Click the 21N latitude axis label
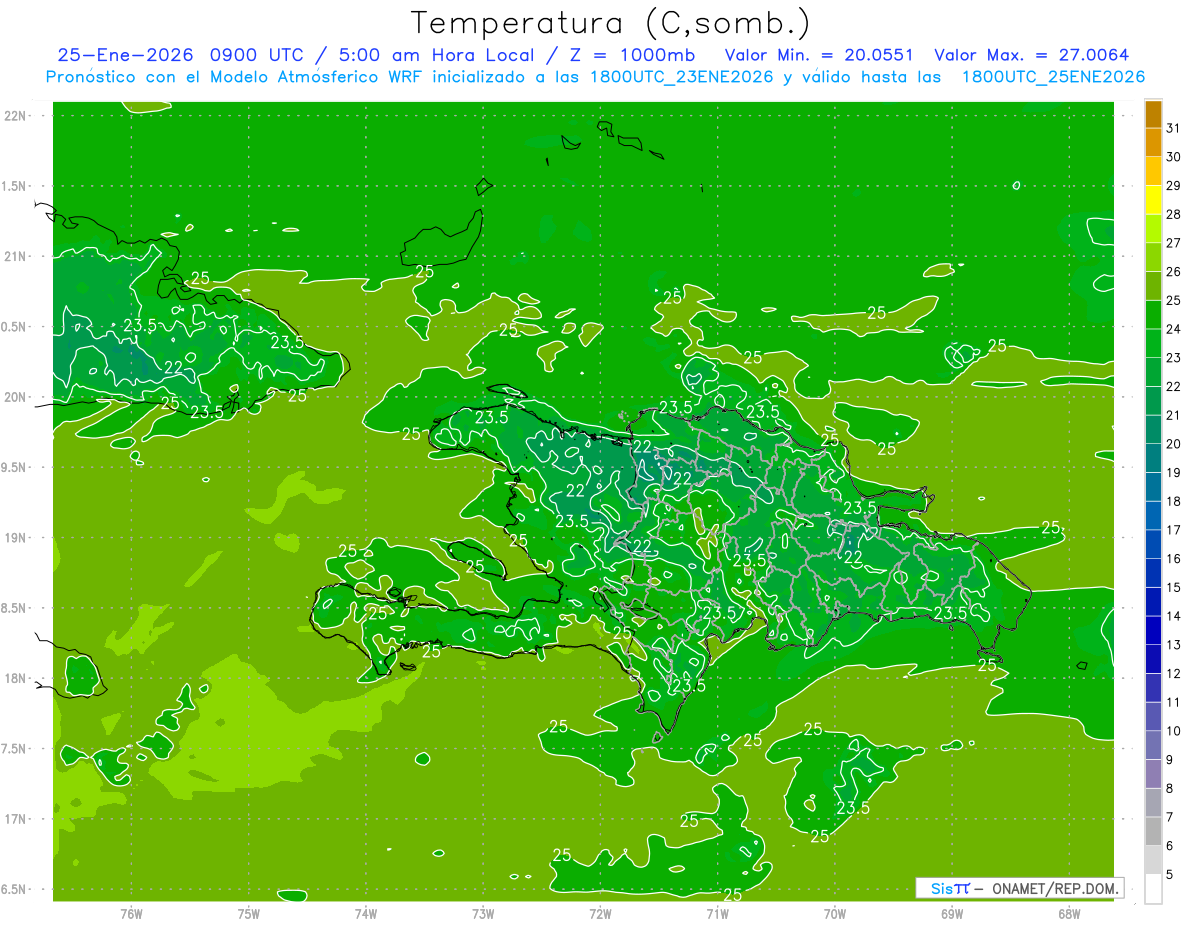This screenshot has width=1200, height=927. (x=16, y=256)
